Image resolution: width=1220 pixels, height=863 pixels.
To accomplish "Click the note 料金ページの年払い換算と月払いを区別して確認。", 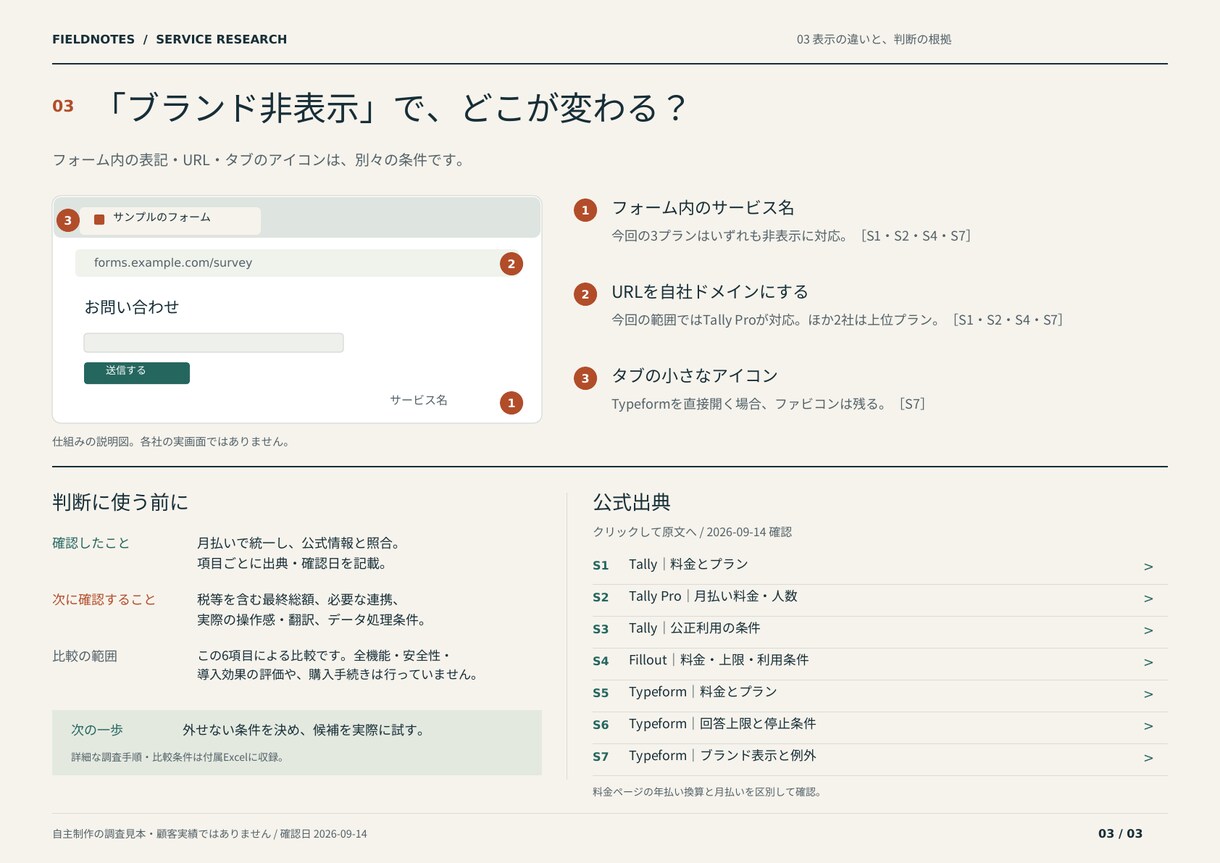I will [707, 792].
